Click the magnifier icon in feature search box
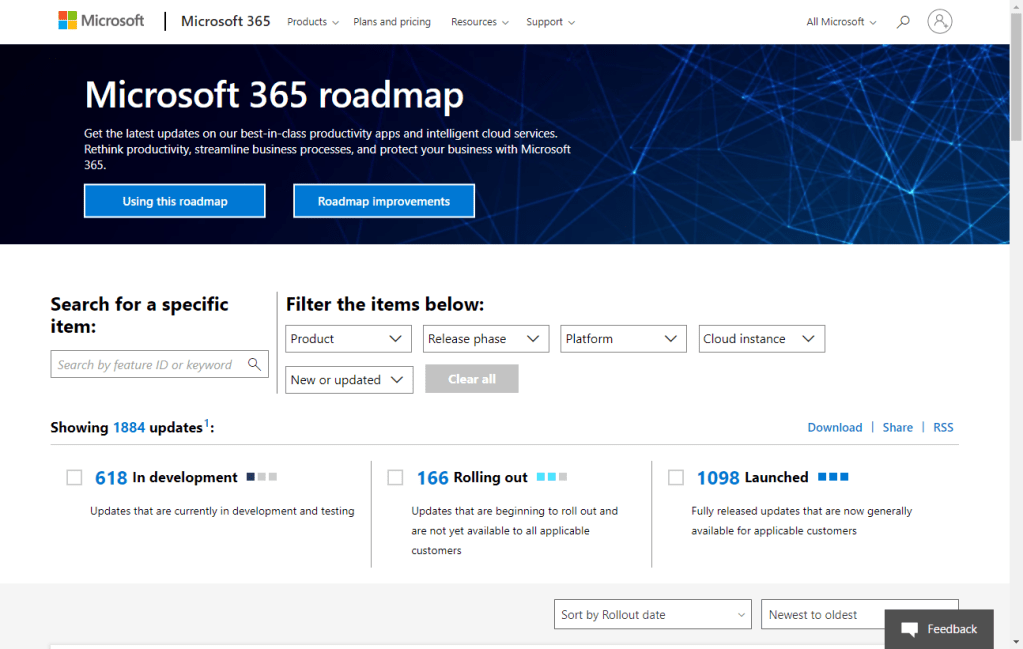Viewport: 1023px width, 649px height. click(255, 365)
